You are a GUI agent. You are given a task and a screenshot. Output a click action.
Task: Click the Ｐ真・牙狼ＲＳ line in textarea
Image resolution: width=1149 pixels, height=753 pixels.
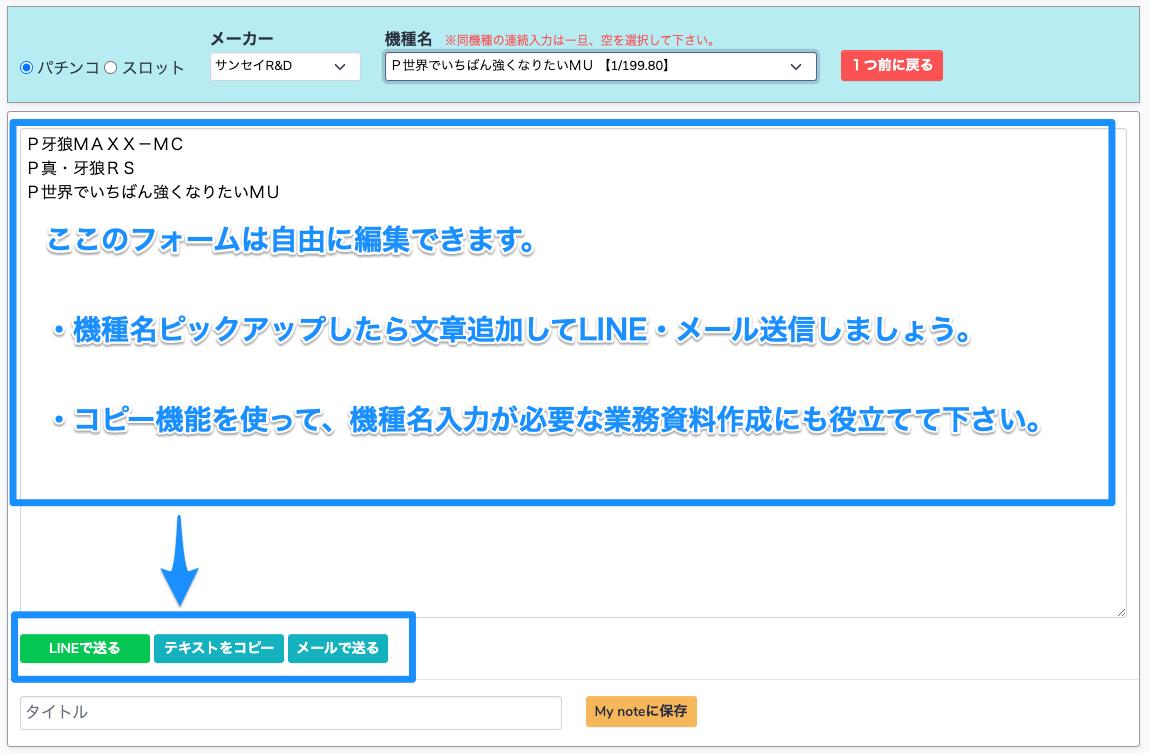(81, 168)
